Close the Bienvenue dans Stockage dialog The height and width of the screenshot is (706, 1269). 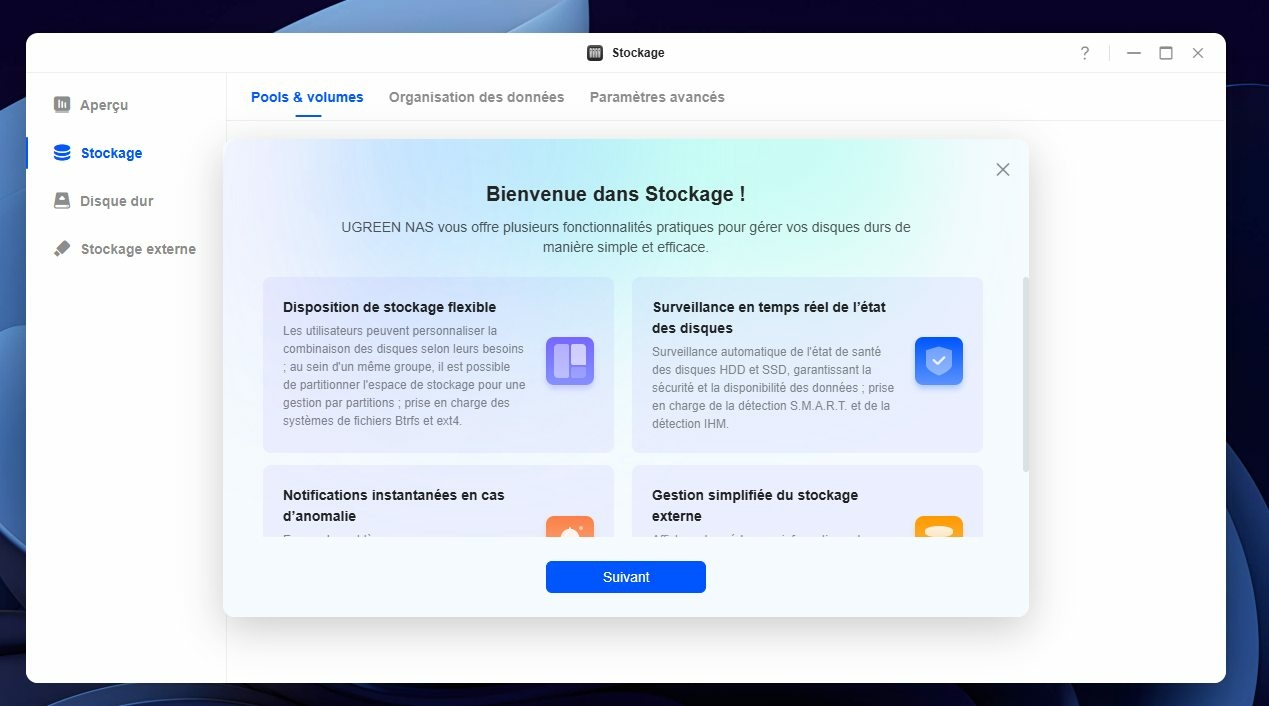(x=1002, y=170)
